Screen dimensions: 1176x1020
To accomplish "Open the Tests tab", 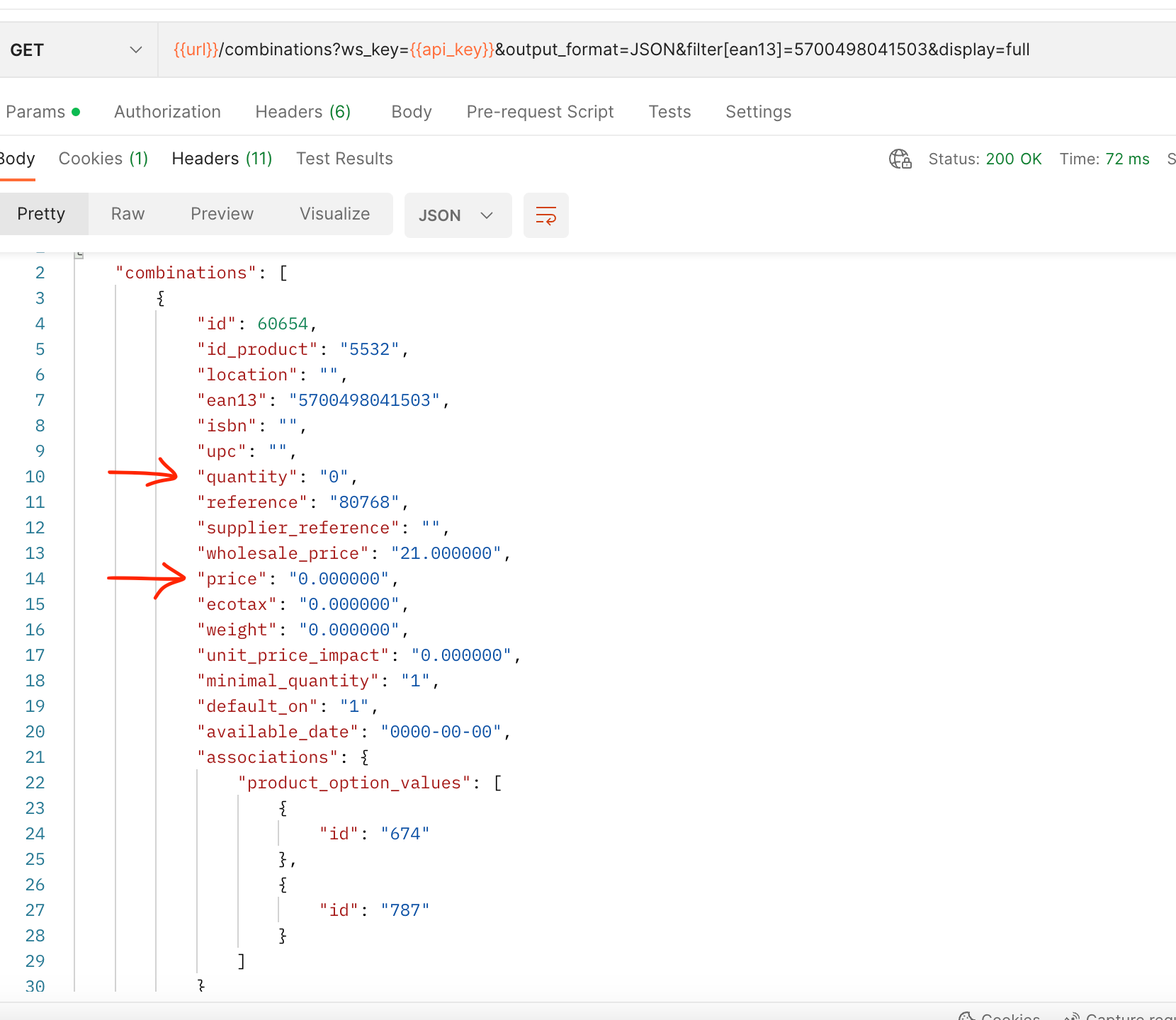I will click(x=669, y=112).
